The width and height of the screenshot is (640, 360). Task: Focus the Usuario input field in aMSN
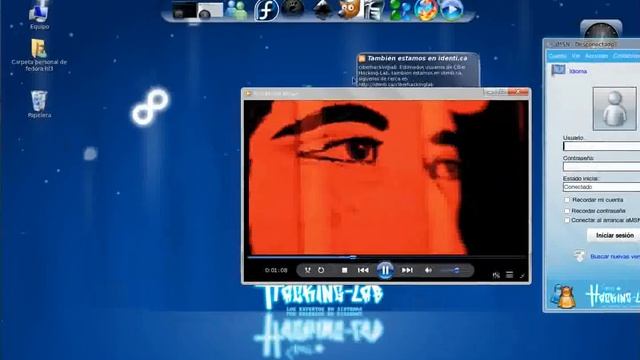[x=602, y=146]
